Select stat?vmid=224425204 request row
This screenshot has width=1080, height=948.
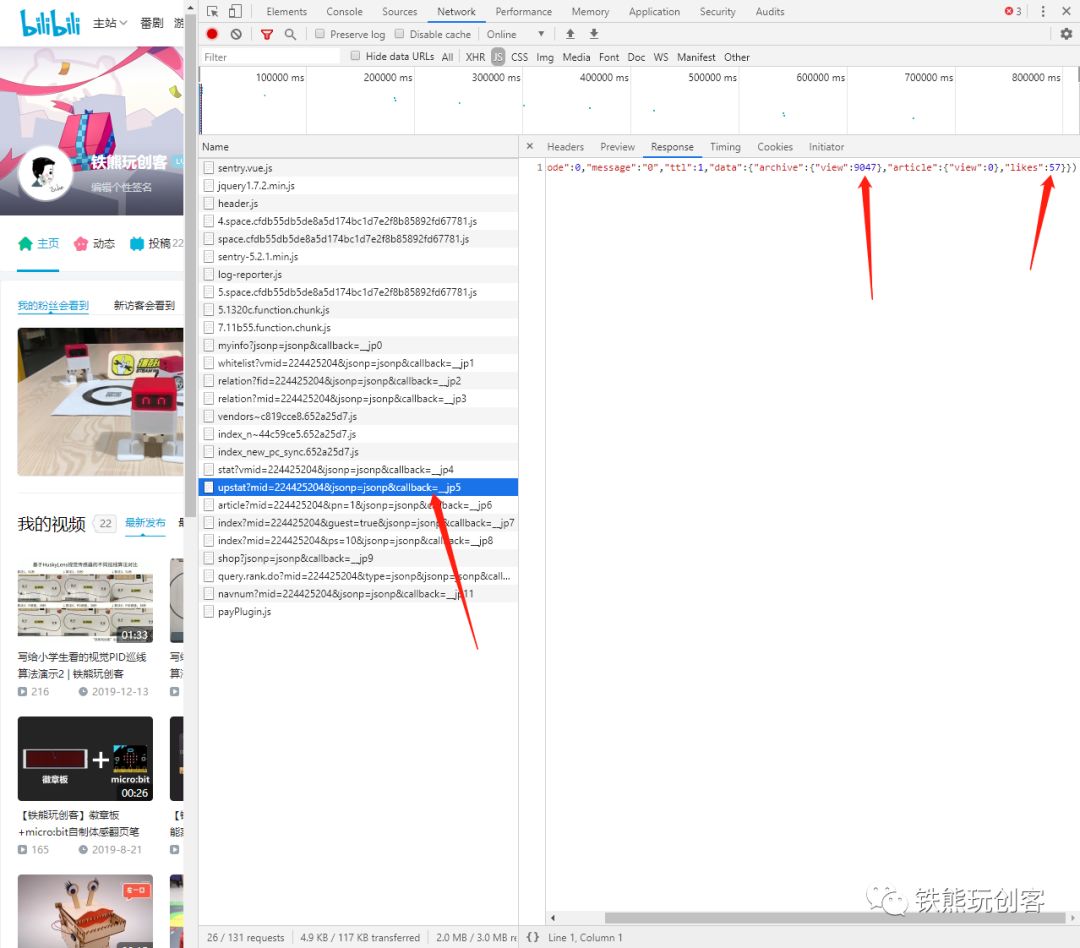[358, 470]
